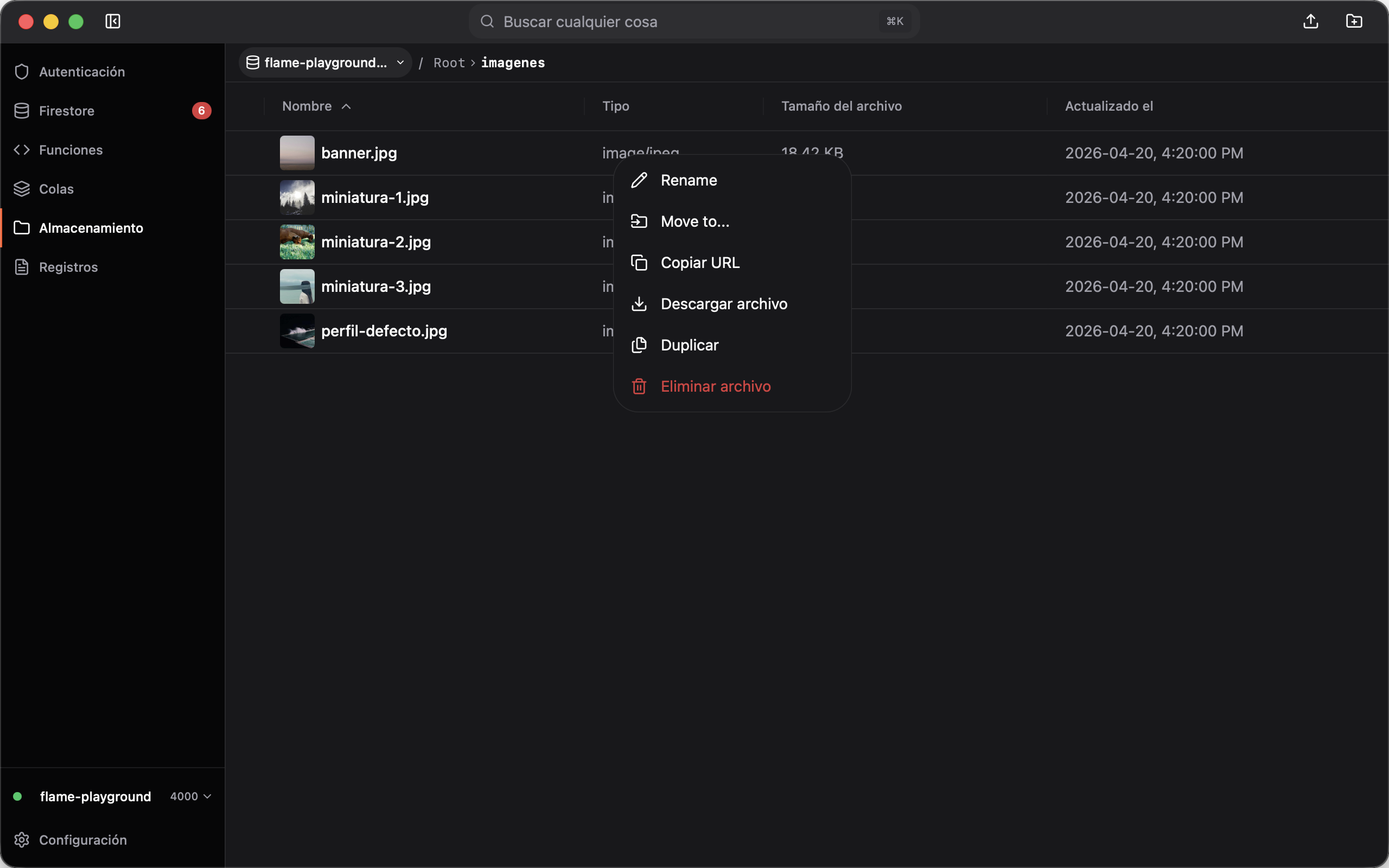This screenshot has width=1389, height=868.
Task: Click the Configuración gear icon
Action: 22,840
